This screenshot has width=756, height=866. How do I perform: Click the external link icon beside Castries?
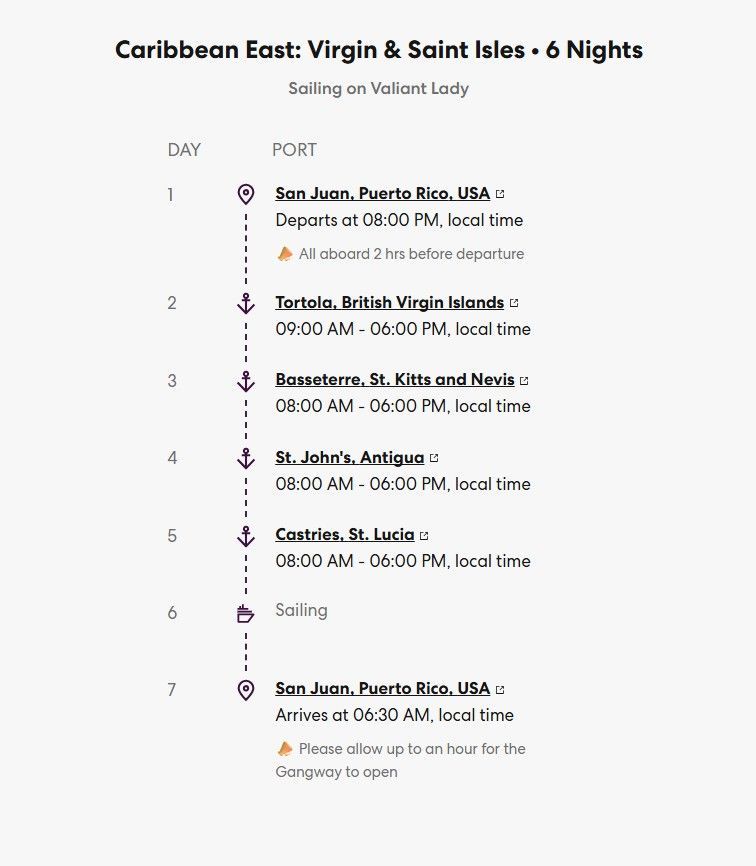[424, 536]
